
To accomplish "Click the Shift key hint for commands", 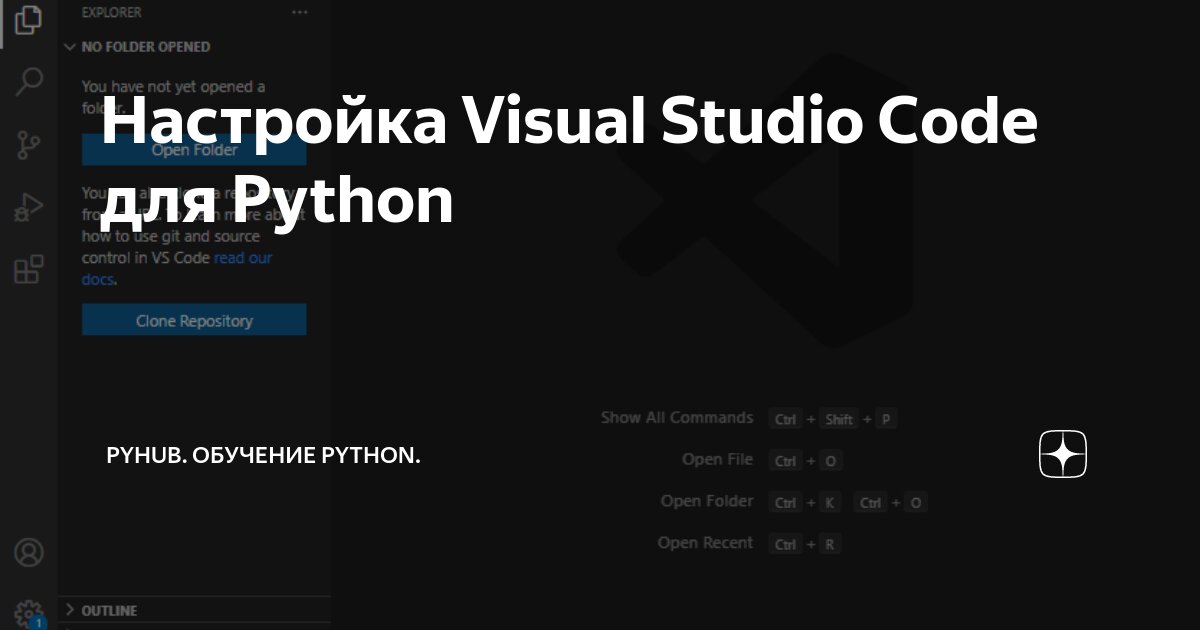I will coord(840,419).
